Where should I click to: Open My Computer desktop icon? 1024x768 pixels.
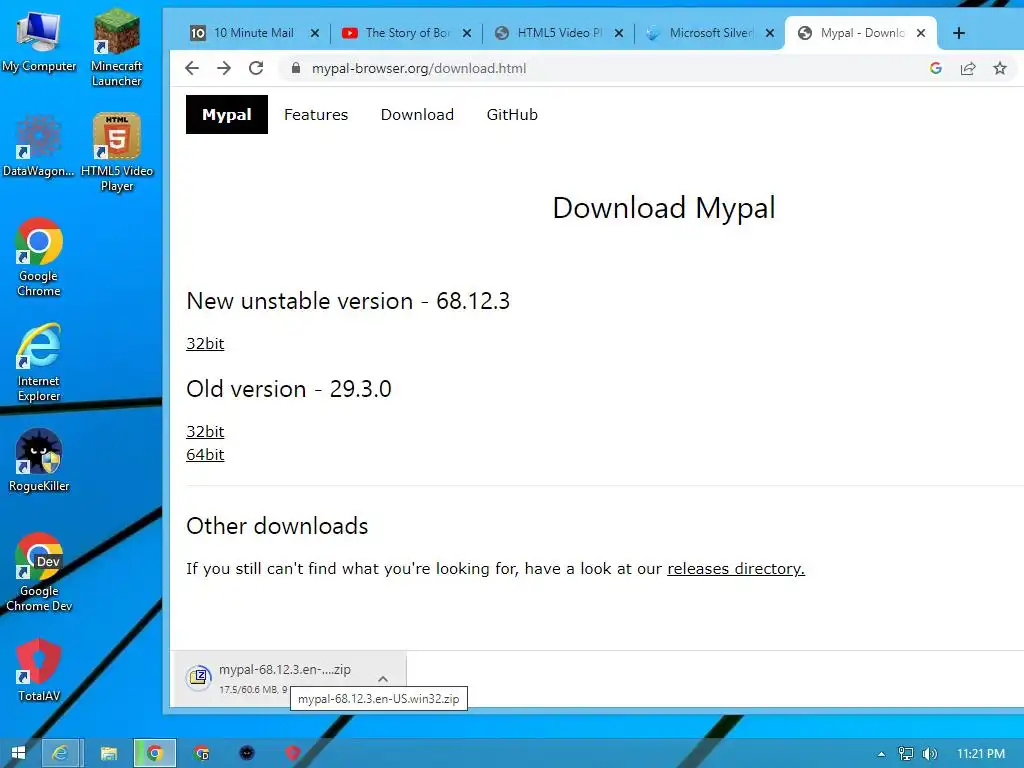39,42
